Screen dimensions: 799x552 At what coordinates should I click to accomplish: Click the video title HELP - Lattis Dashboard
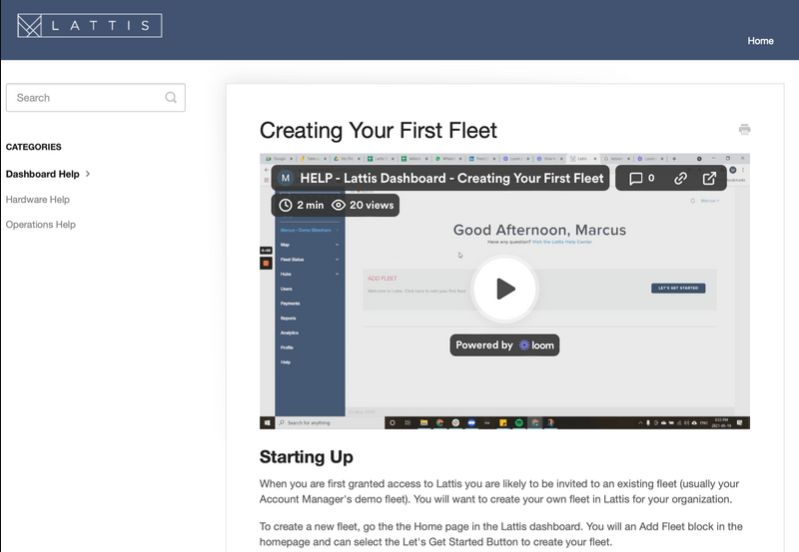point(451,178)
